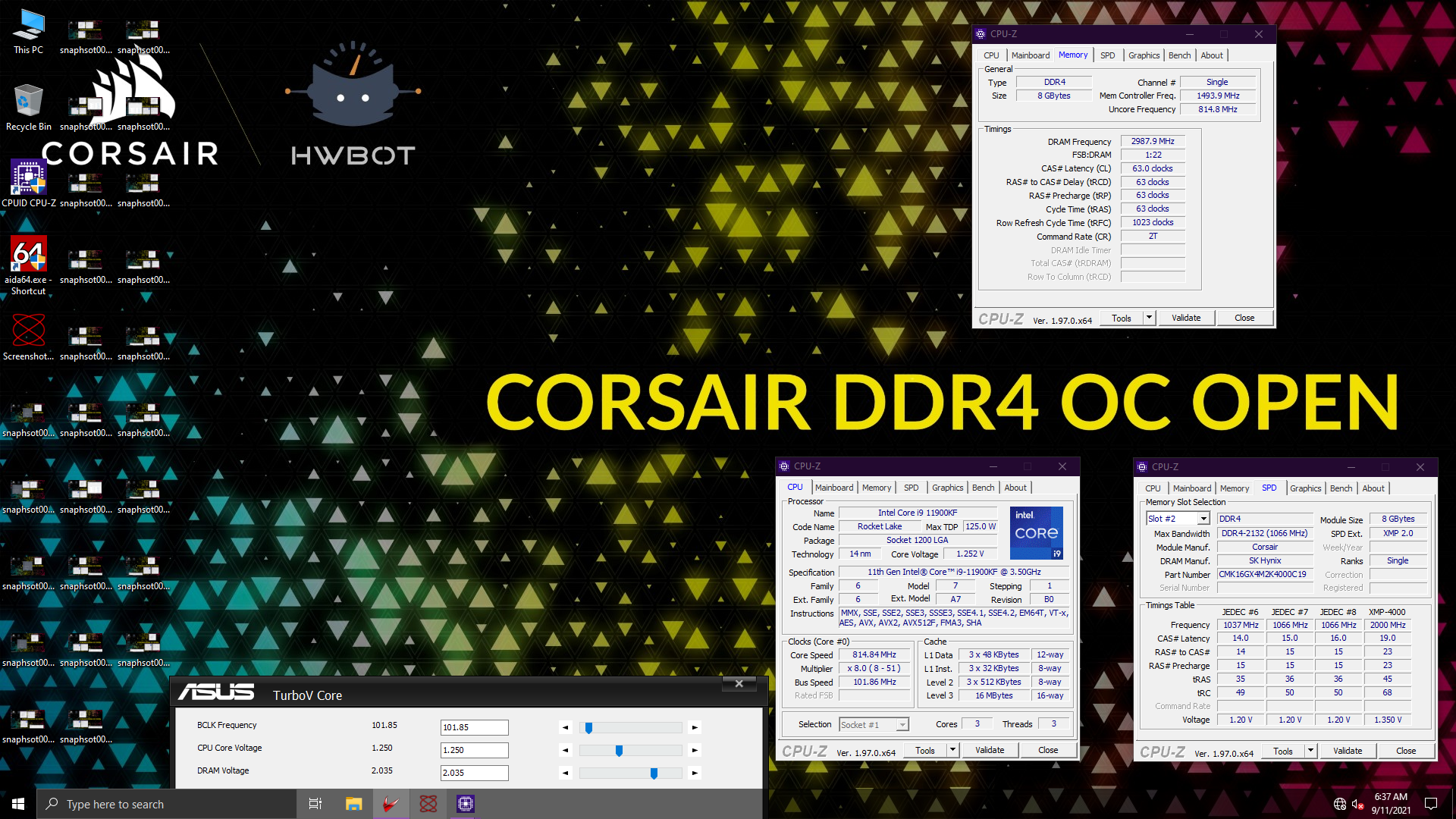Click Close button in Memory CPU-Z window
Image resolution: width=1456 pixels, height=819 pixels.
click(x=1244, y=318)
